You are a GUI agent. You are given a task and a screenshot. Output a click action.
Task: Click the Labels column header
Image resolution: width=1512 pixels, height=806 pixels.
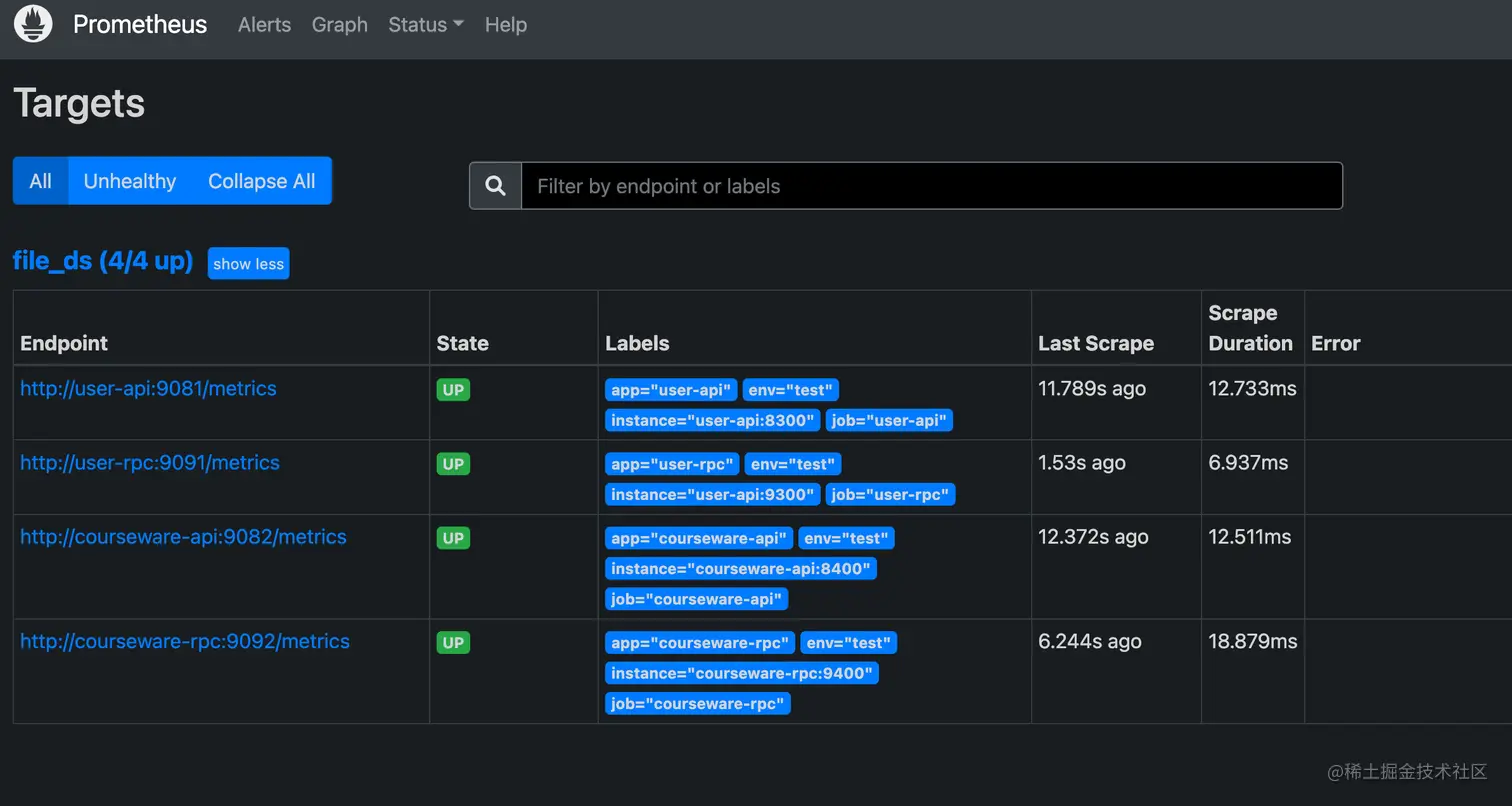coord(637,343)
